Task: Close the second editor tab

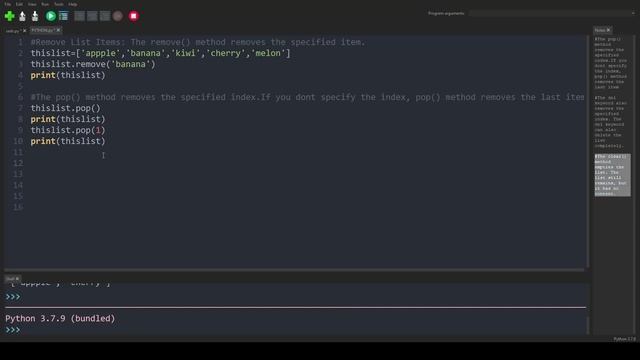Action: (58, 30)
